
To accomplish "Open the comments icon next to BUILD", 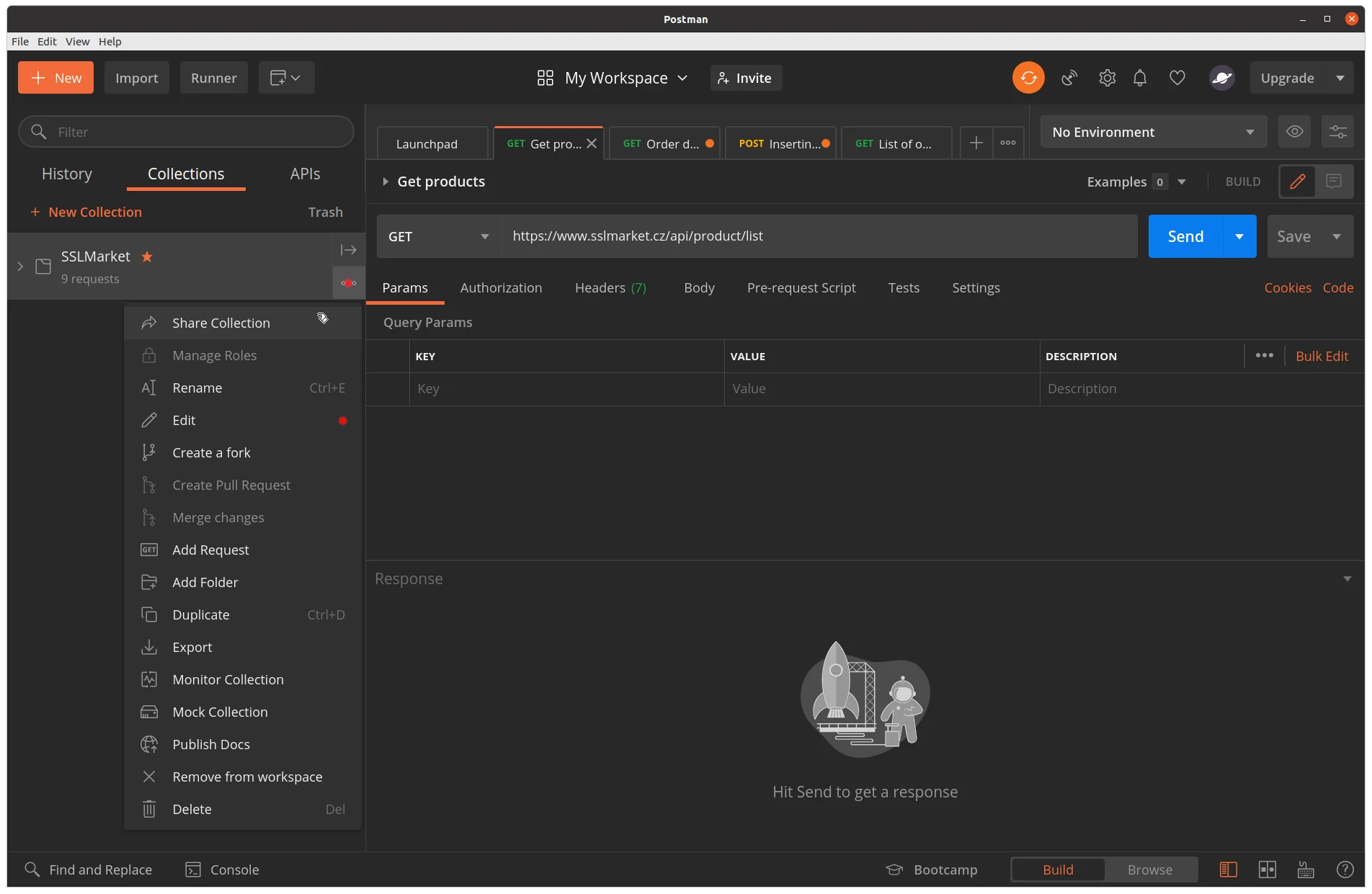I will 1334,182.
